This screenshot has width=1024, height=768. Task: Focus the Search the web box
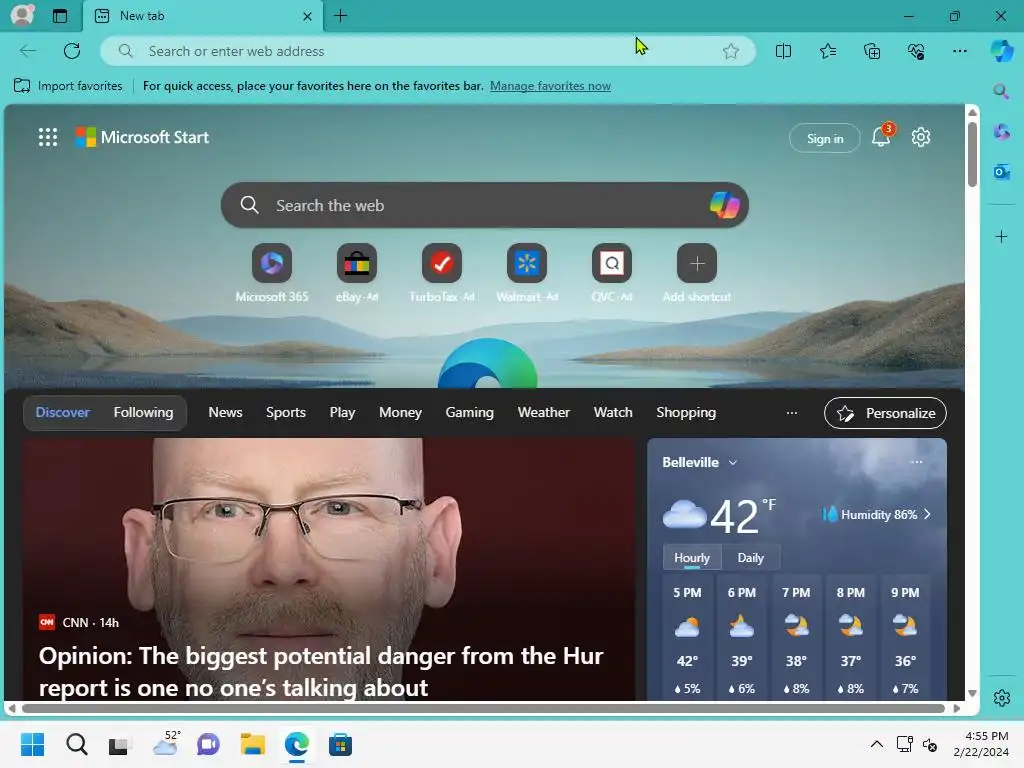(485, 205)
